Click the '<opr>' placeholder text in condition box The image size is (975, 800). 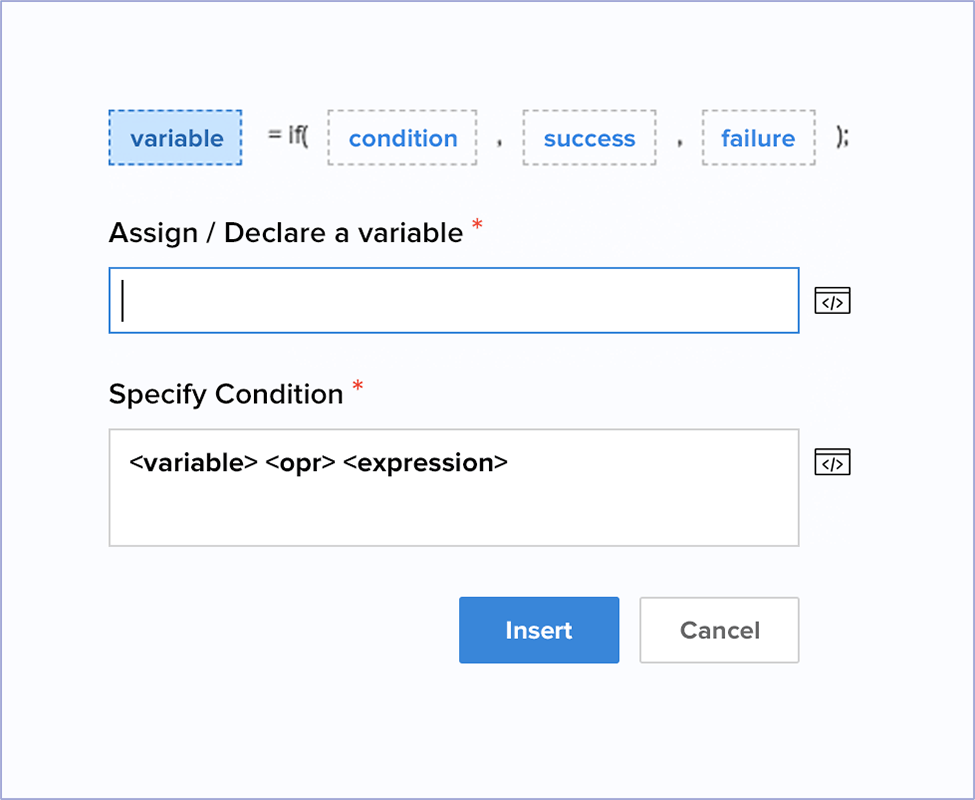coord(300,463)
